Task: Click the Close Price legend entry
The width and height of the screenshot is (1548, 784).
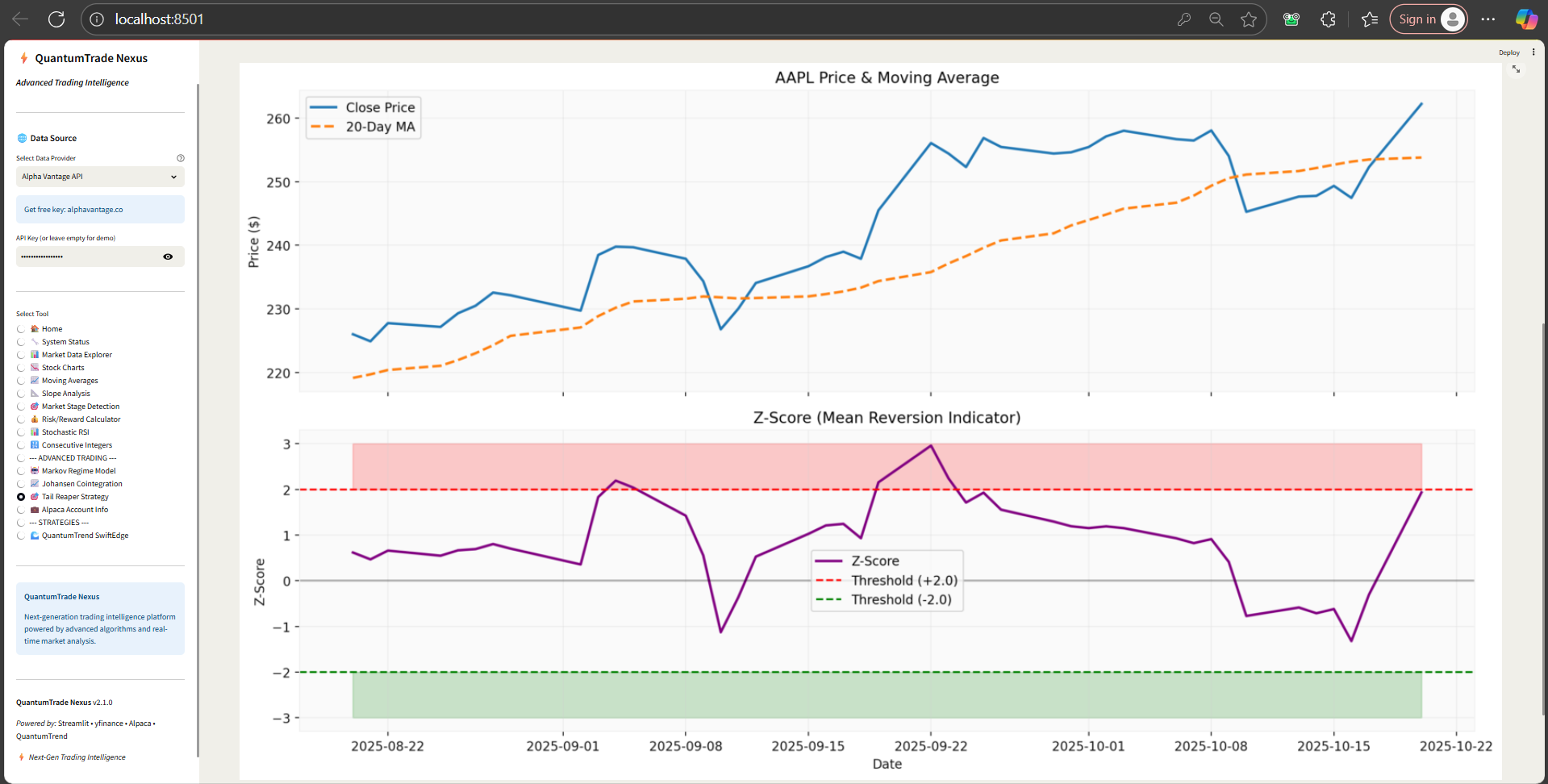Action: point(362,107)
